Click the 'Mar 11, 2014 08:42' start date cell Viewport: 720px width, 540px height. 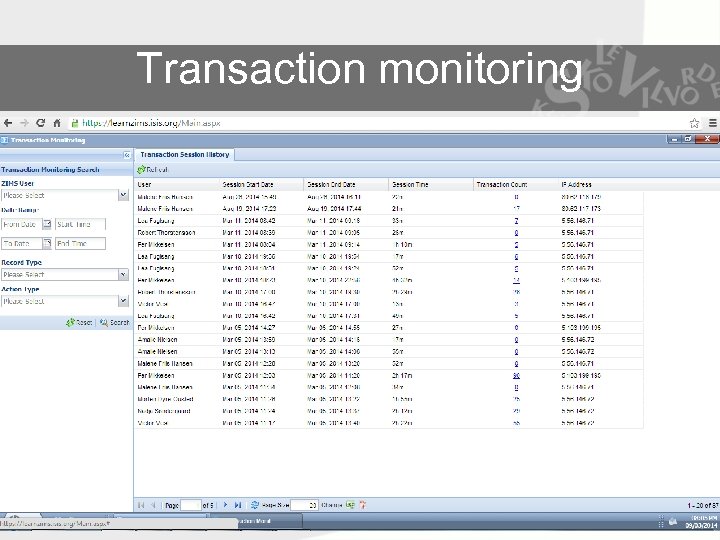coord(248,221)
